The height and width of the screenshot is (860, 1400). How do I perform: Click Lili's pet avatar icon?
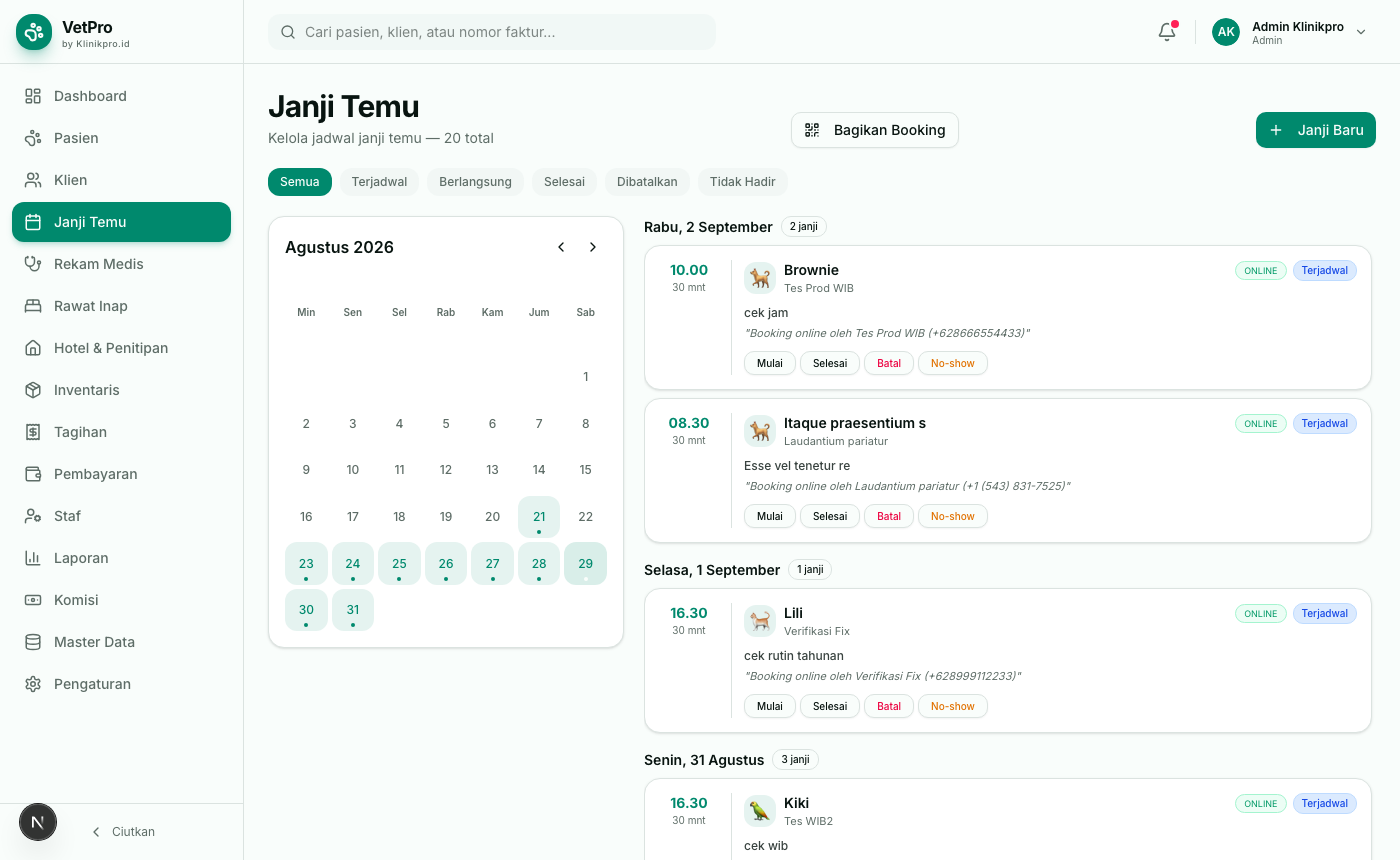point(760,621)
